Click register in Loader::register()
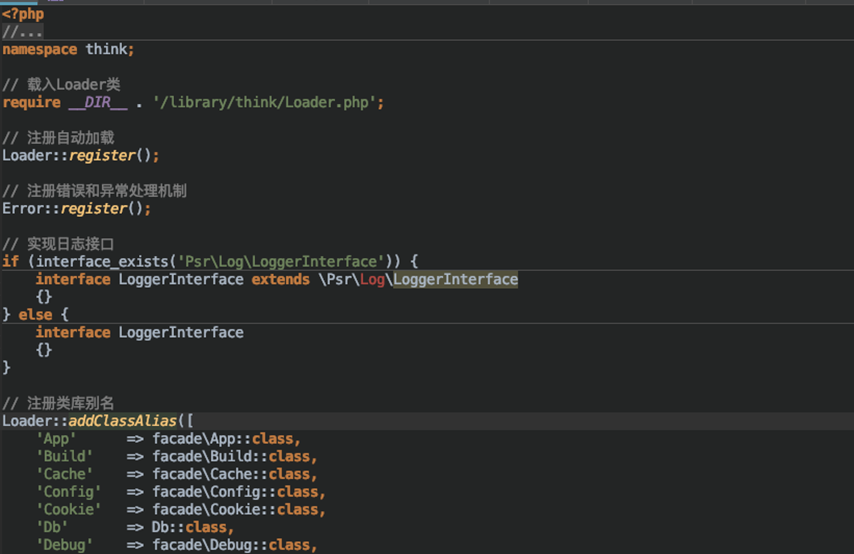 [102, 155]
